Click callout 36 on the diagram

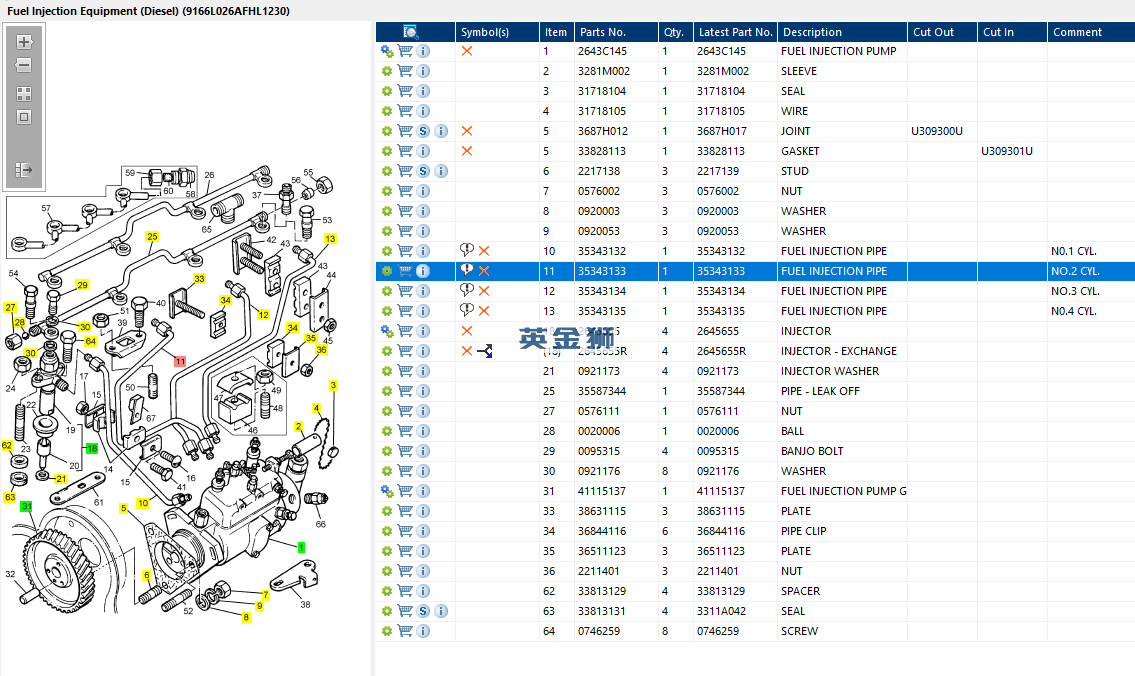point(321,350)
